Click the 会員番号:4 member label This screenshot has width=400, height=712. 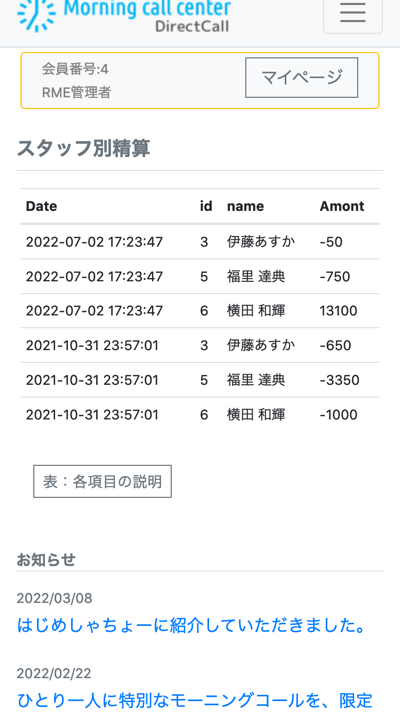click(75, 69)
